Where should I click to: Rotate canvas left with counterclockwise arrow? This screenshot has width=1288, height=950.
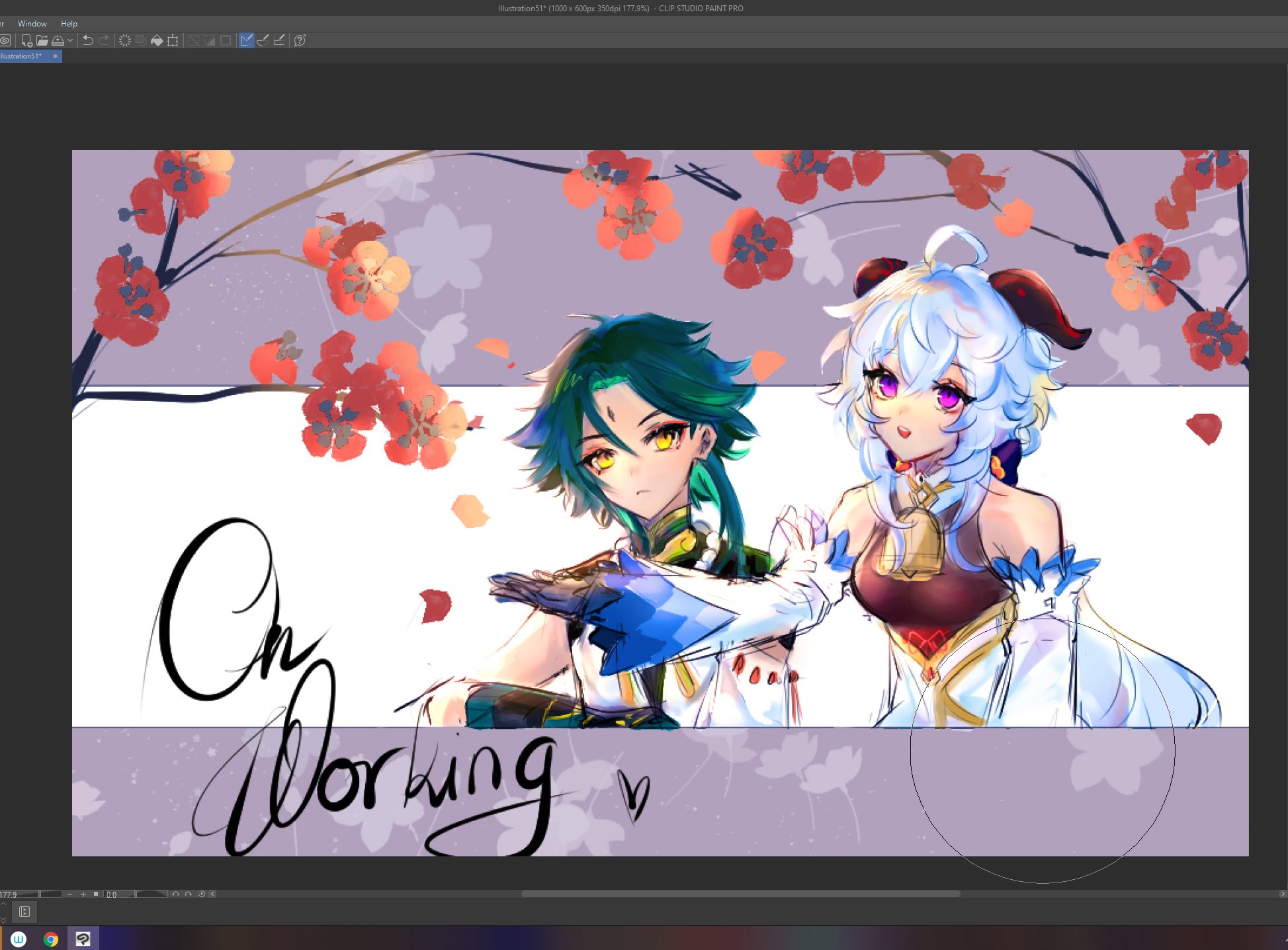click(175, 894)
